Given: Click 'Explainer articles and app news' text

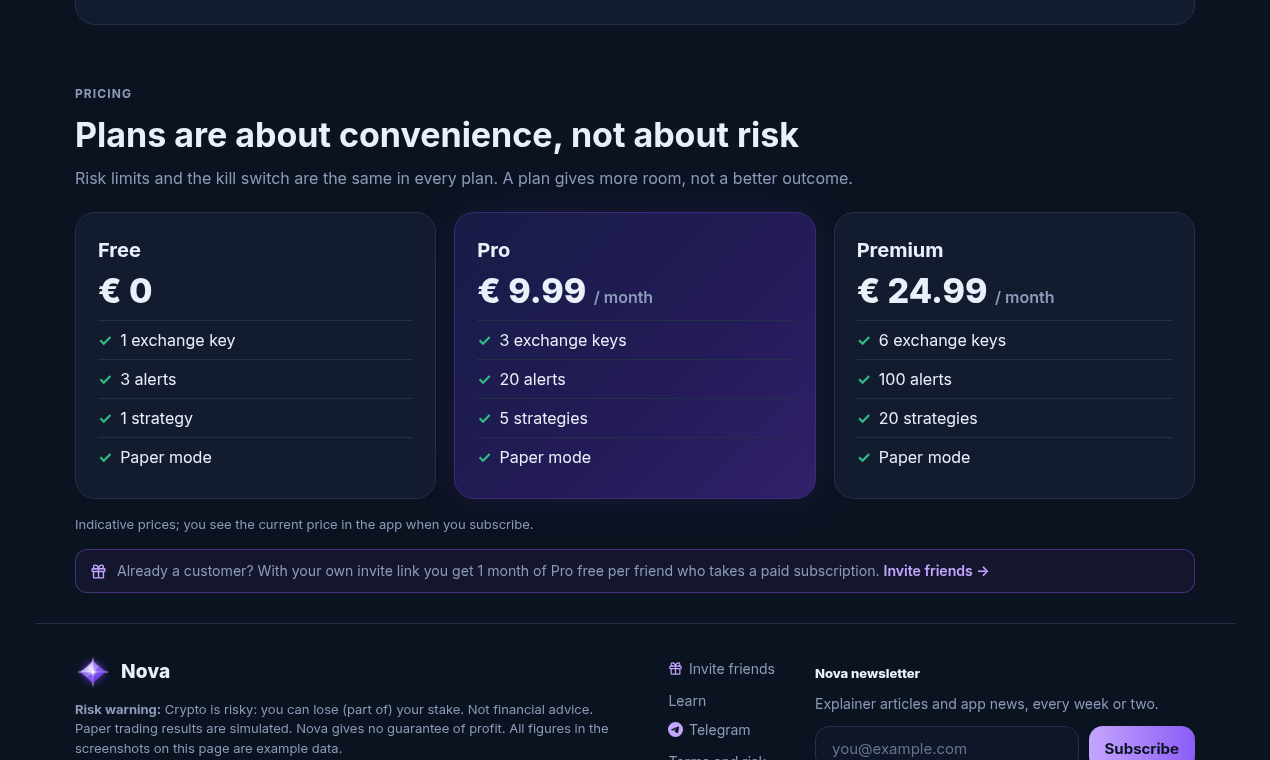Looking at the screenshot, I should [x=986, y=704].
